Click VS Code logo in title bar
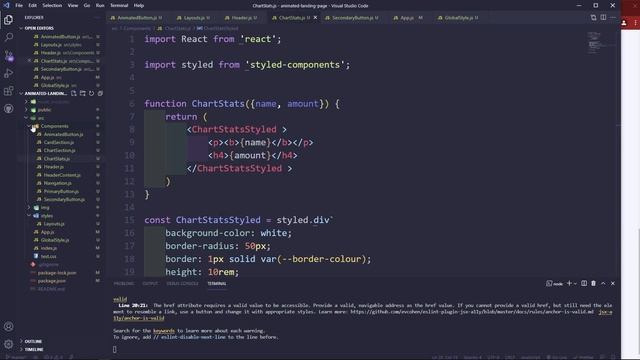Screen dimensions: 640x360 click(x=7, y=5)
